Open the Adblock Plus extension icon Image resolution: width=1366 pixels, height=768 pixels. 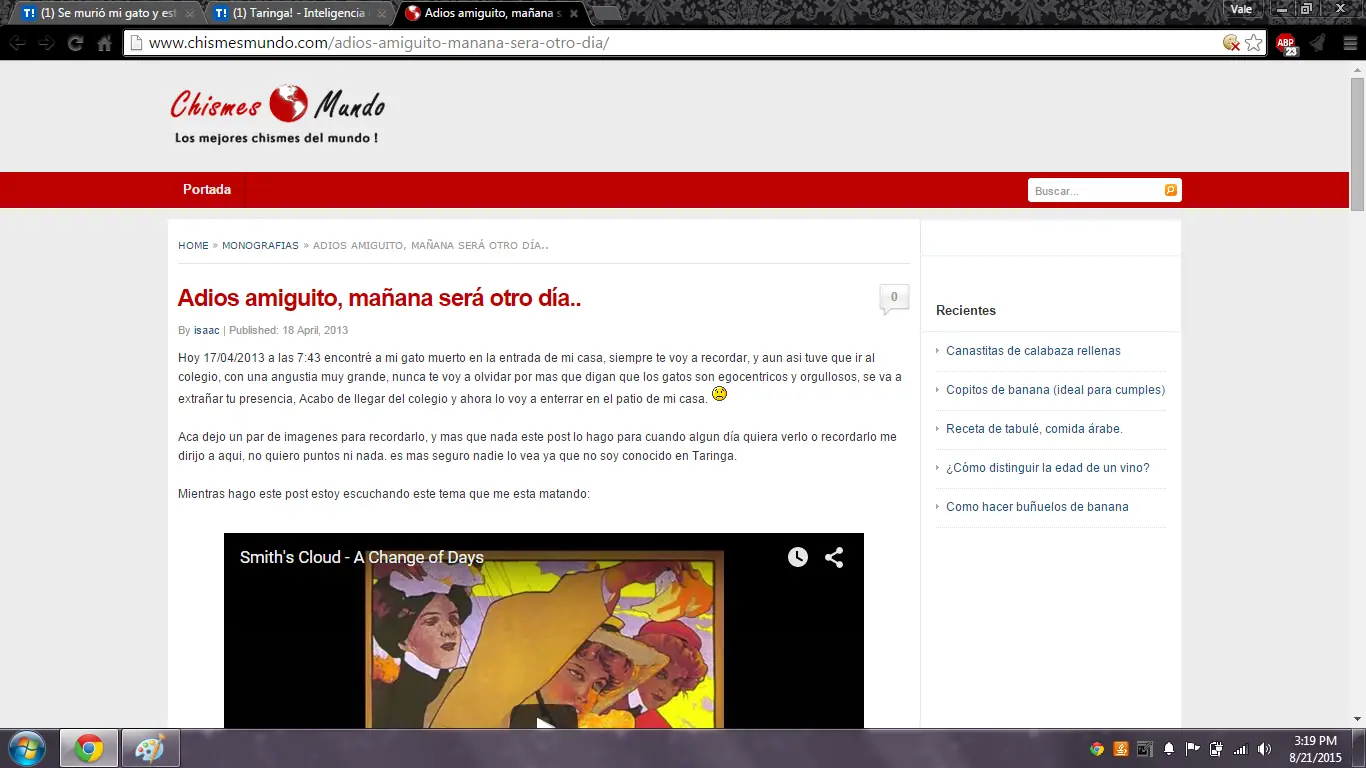click(x=1286, y=43)
